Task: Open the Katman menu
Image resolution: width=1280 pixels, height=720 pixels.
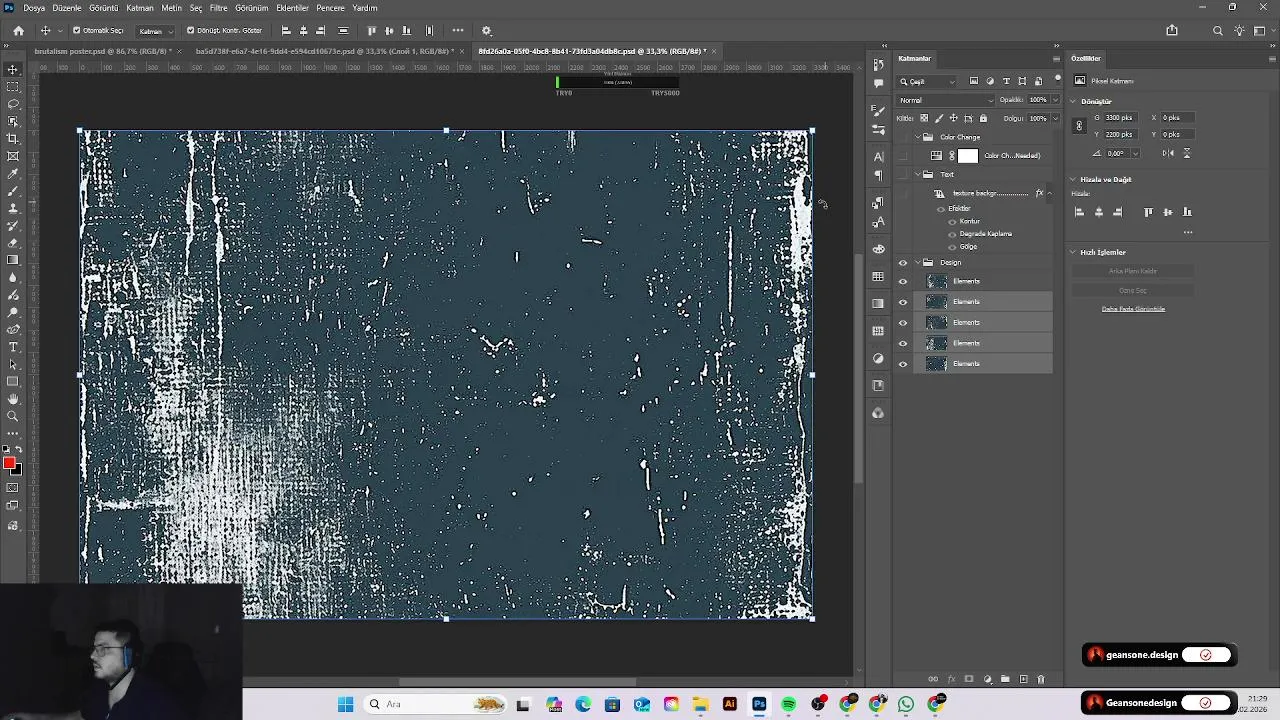Action: tap(140, 8)
